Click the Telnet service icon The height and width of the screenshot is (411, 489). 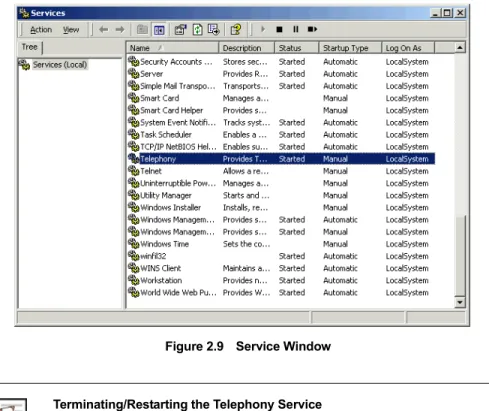tap(134, 171)
